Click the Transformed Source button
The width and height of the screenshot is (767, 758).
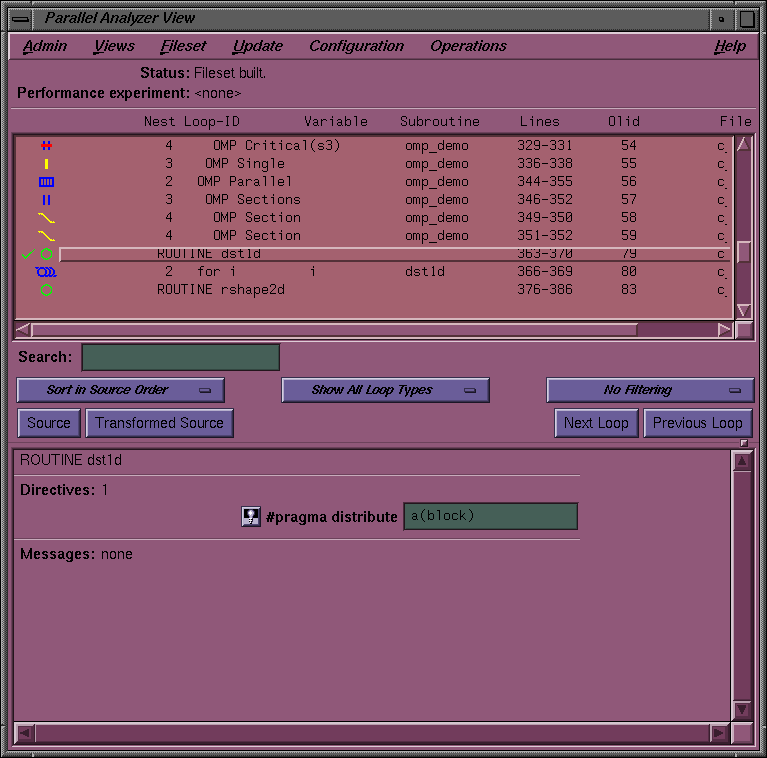pyautogui.click(x=159, y=423)
